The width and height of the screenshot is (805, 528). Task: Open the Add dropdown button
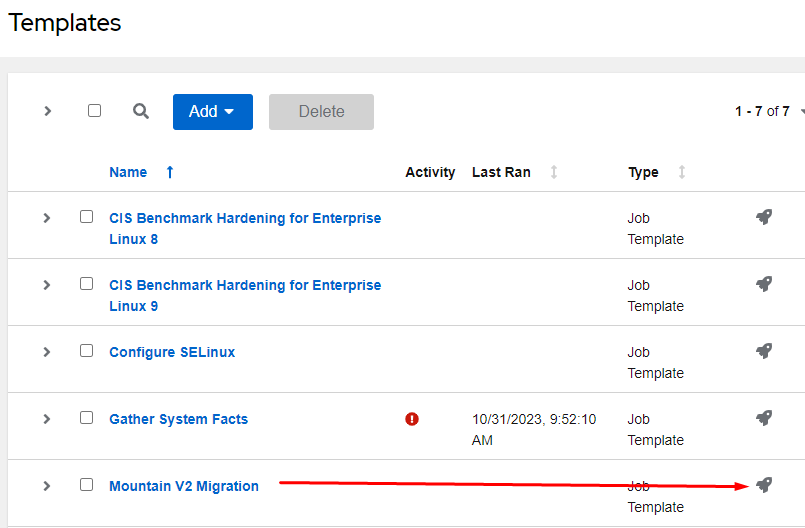[212, 112]
